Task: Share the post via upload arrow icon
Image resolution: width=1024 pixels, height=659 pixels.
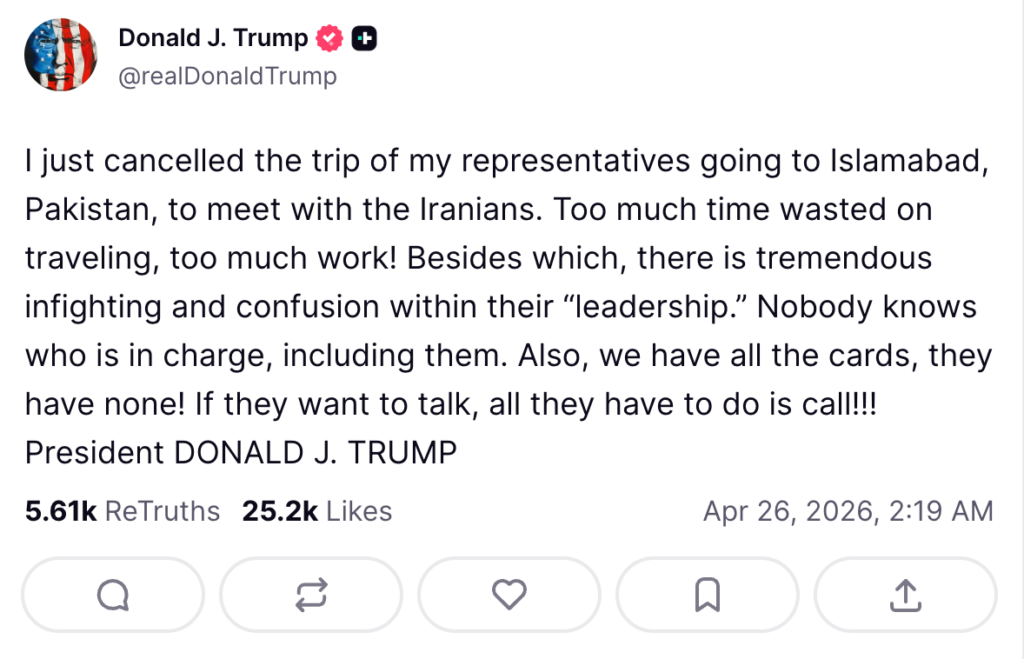Action: point(905,596)
